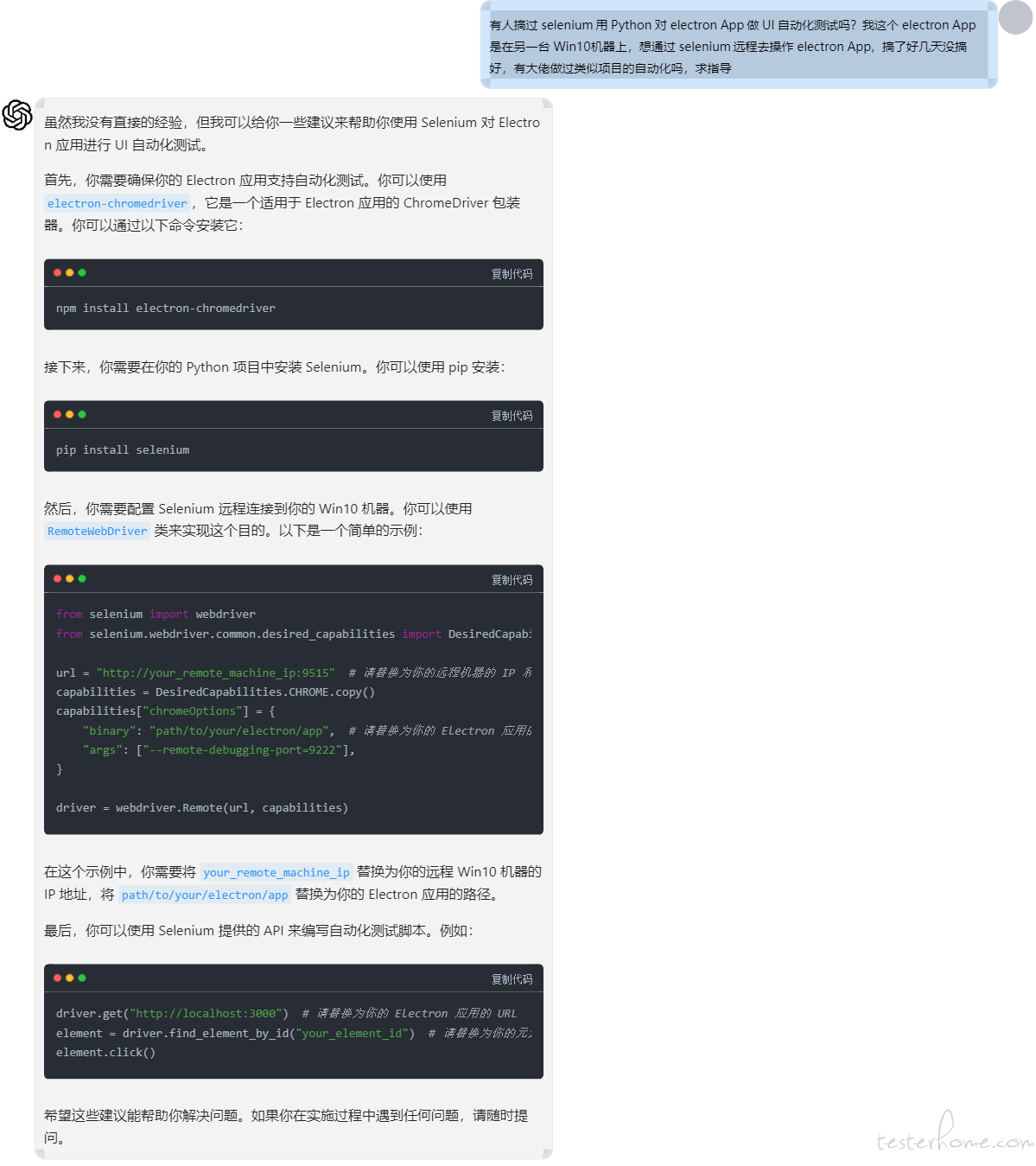This screenshot has width=1036, height=1166.
Task: Click the RemoteWebDriver inline code
Action: pos(97,532)
